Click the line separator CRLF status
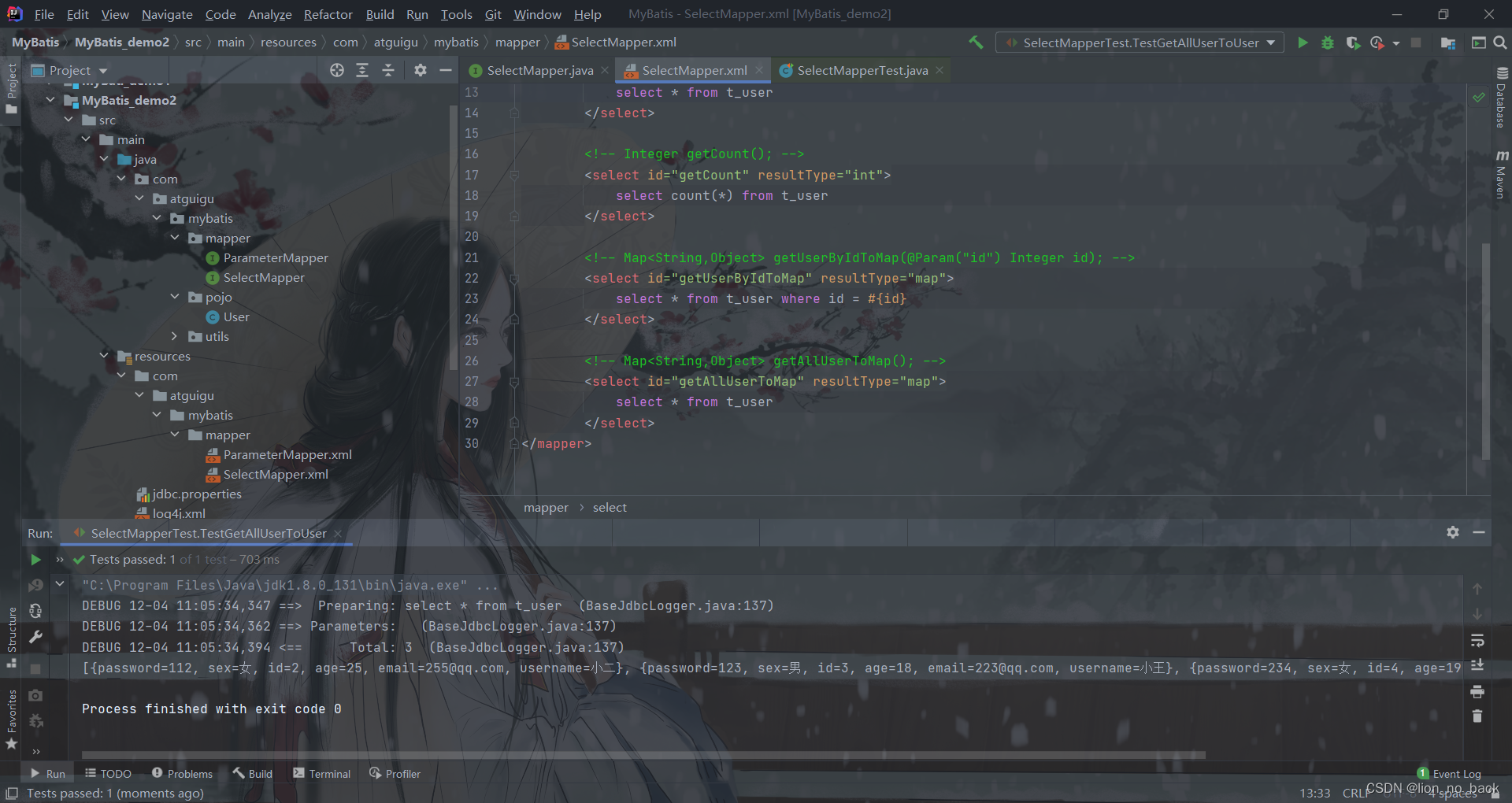This screenshot has width=1512, height=803. [x=1356, y=793]
